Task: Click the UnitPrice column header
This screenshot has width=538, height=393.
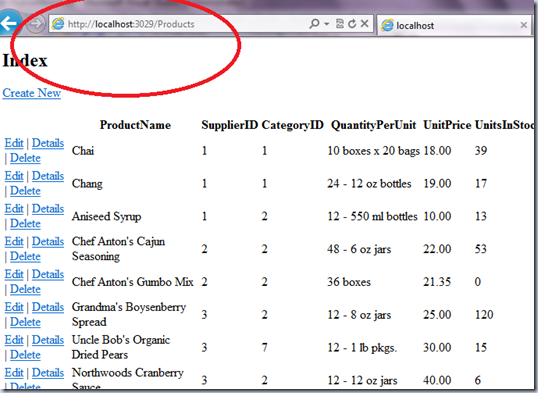Action: pos(447,125)
